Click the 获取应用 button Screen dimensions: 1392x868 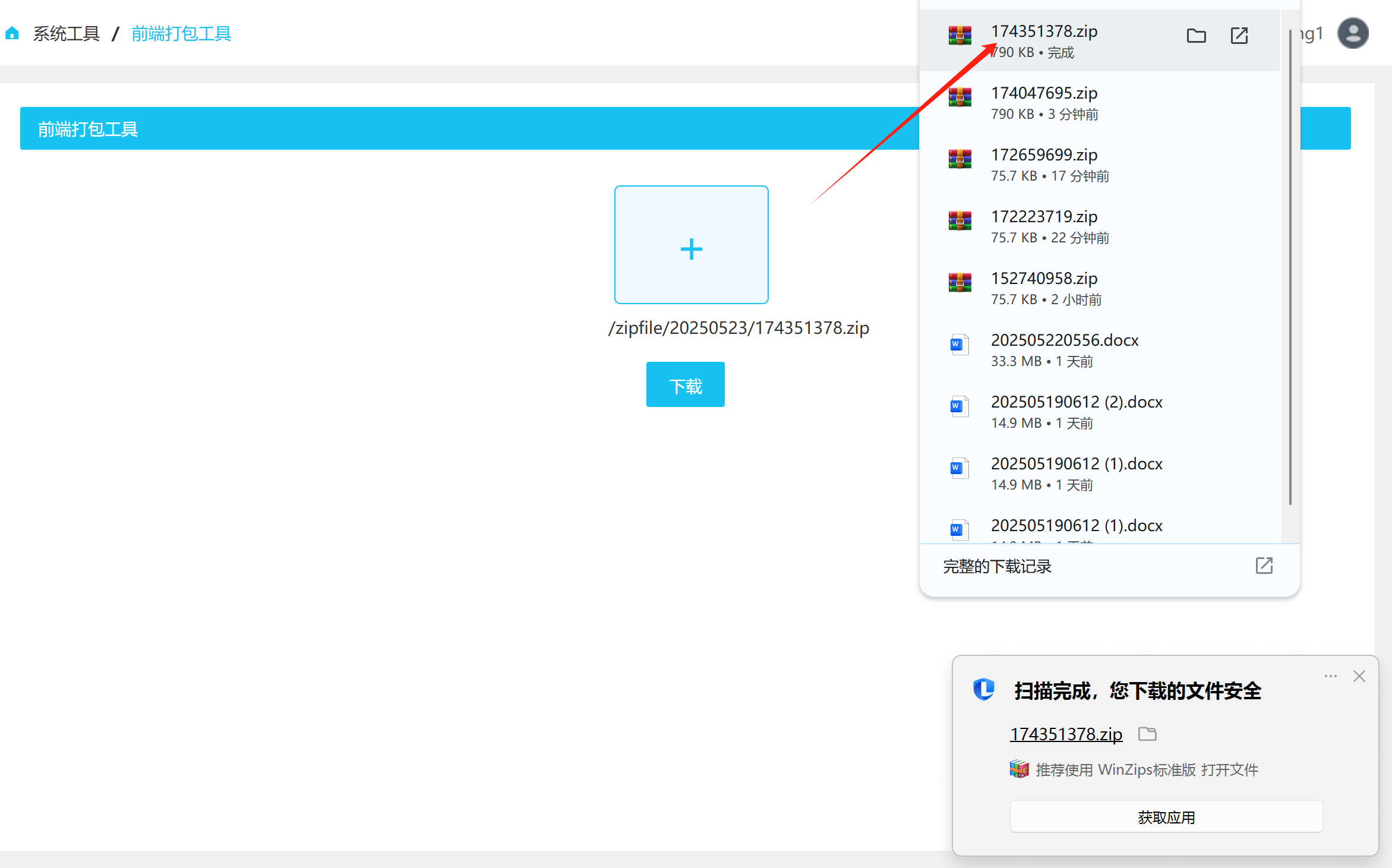pos(1166,817)
